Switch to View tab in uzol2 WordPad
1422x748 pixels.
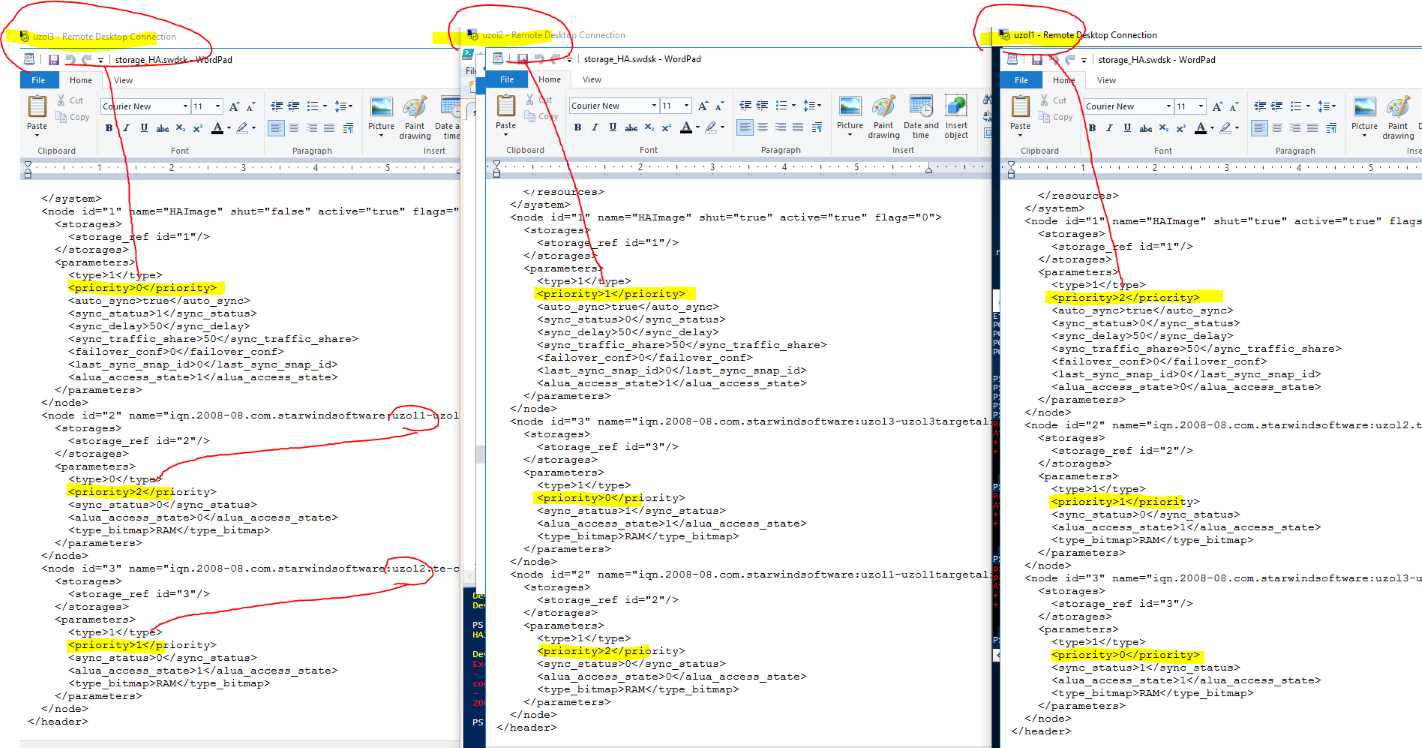592,80
